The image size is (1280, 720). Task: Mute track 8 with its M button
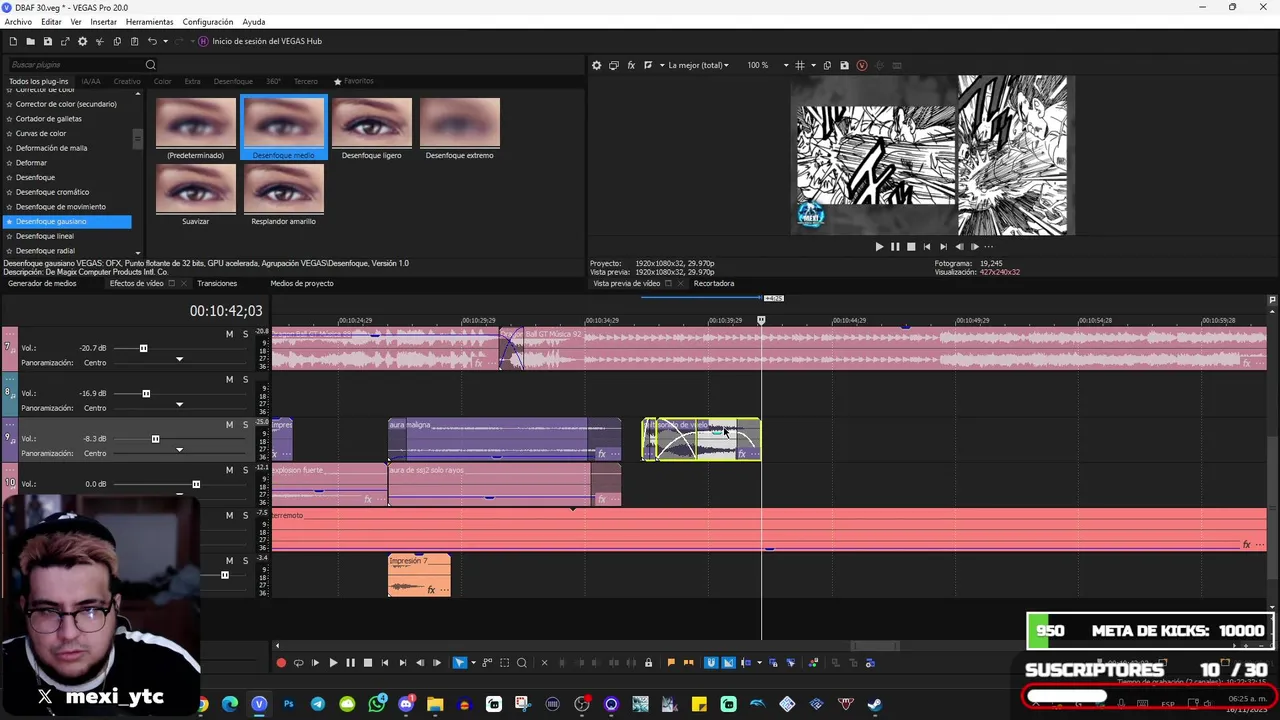[229, 379]
